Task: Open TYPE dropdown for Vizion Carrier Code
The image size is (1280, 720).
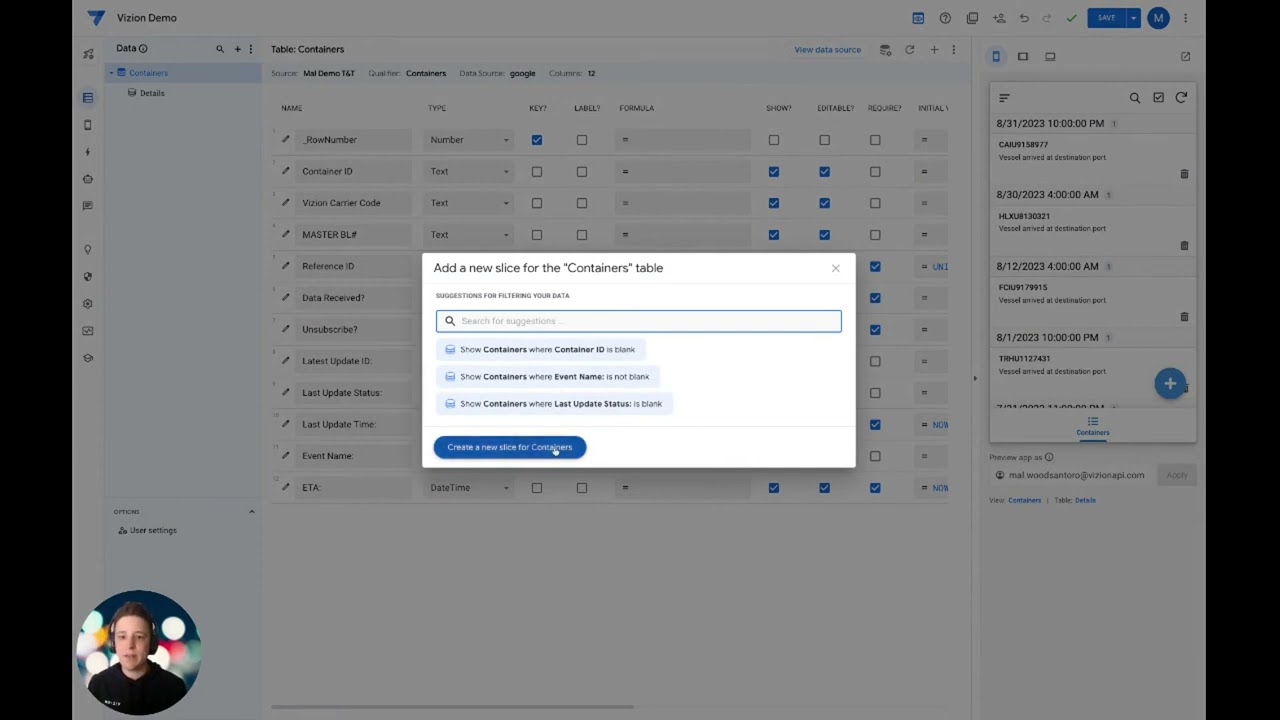Action: pos(469,203)
